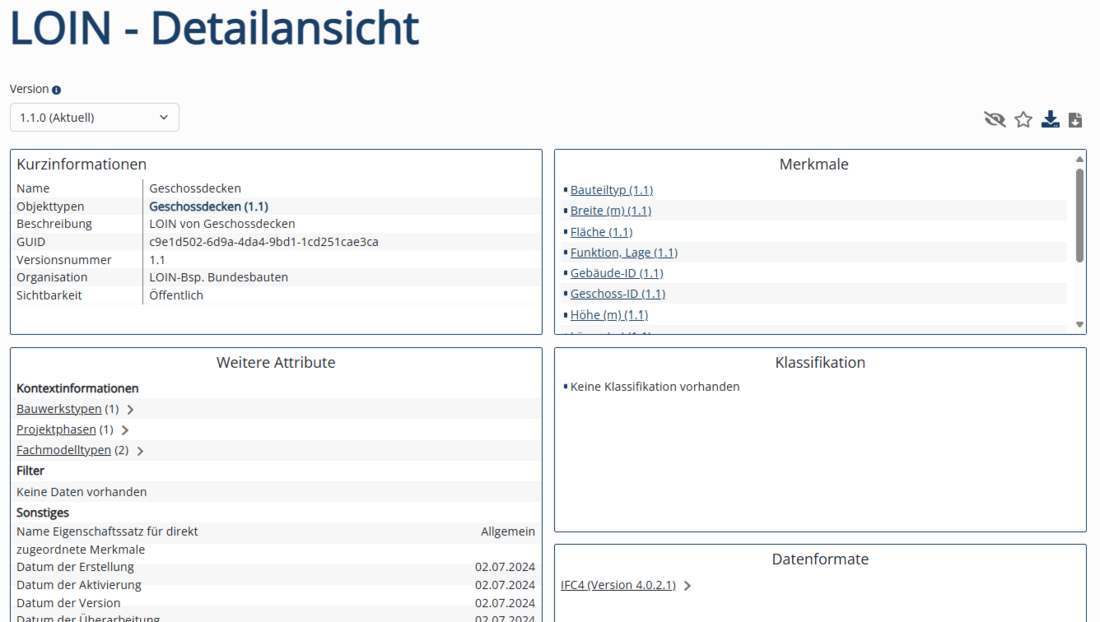Image resolution: width=1100 pixels, height=622 pixels.
Task: Expand the Fachmodelltypen chevron
Action: click(x=140, y=451)
